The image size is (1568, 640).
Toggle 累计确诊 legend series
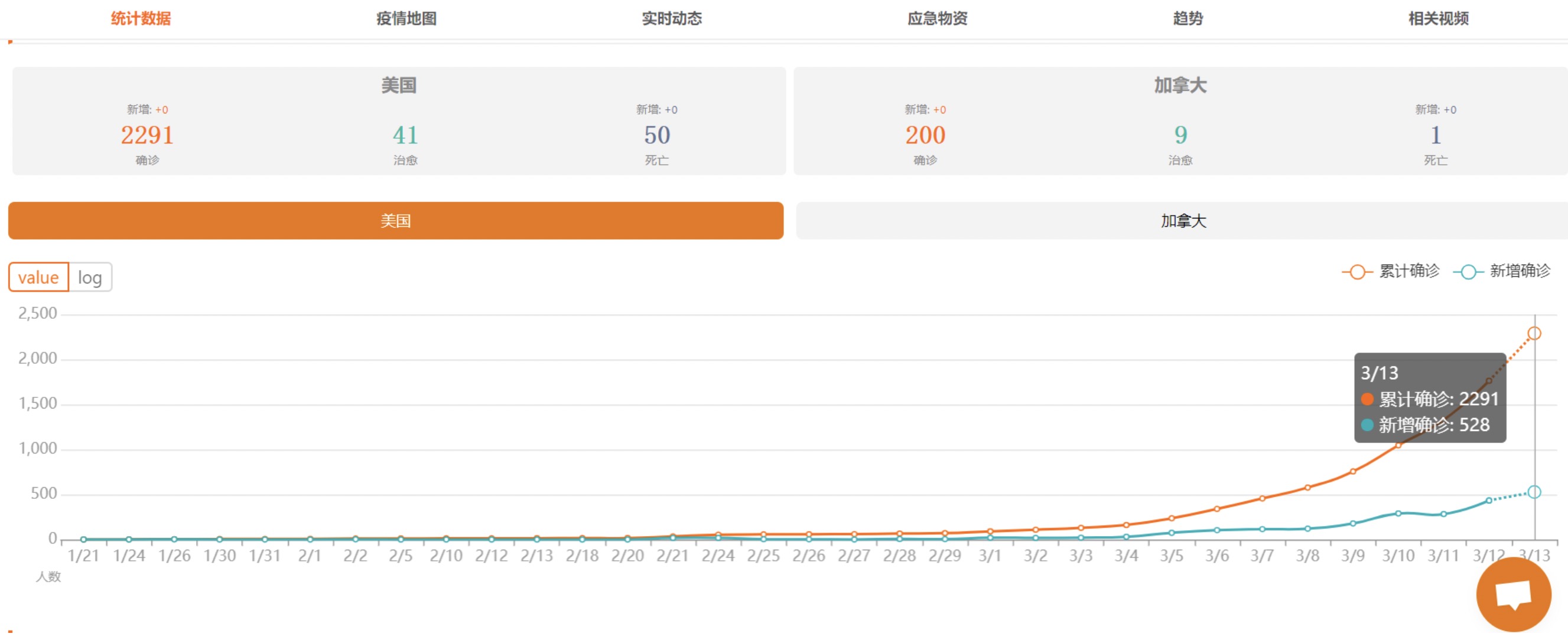coord(1391,272)
